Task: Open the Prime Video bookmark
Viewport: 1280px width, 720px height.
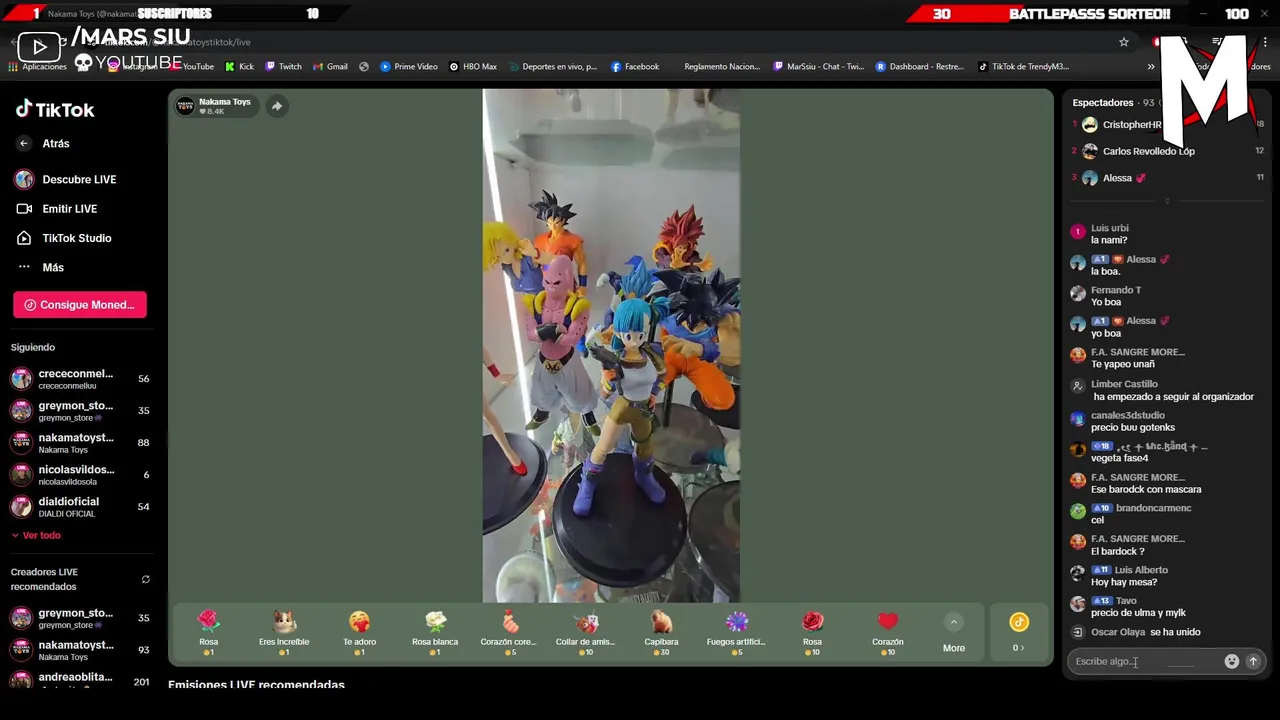Action: [x=409, y=67]
